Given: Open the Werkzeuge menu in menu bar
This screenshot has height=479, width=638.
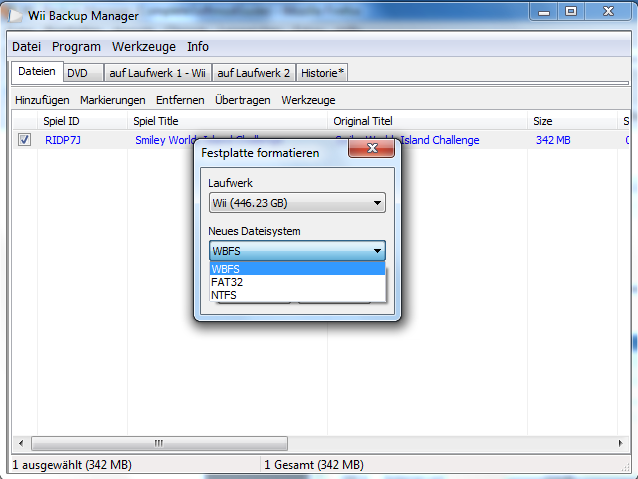Looking at the screenshot, I should click(x=143, y=47).
